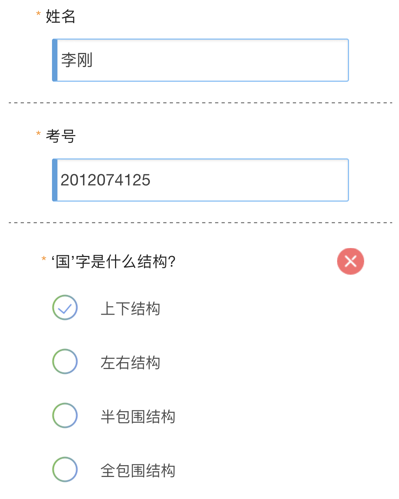Select the 左右结构 radio button
This screenshot has height=499, width=399.
pos(65,361)
